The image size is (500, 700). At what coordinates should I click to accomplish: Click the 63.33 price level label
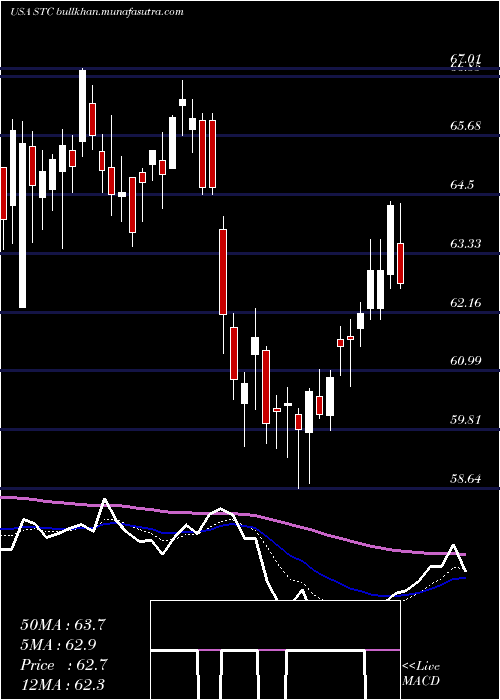466,243
